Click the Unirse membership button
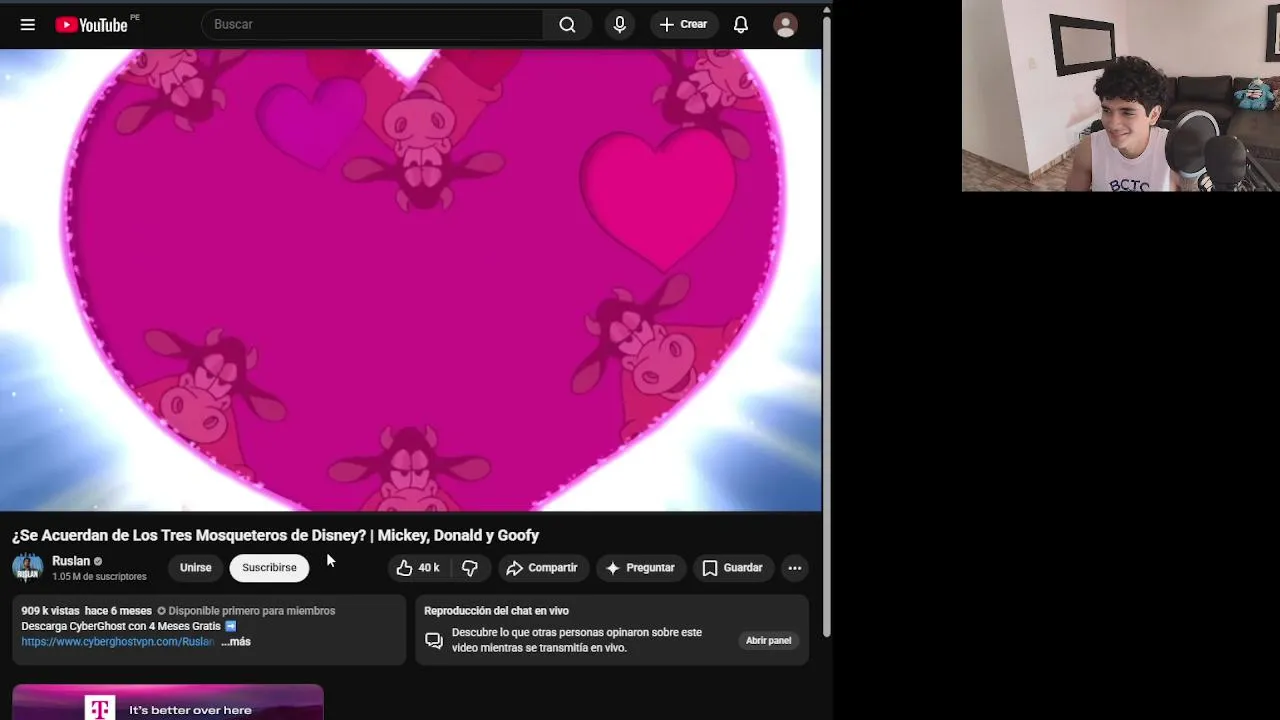 click(196, 568)
